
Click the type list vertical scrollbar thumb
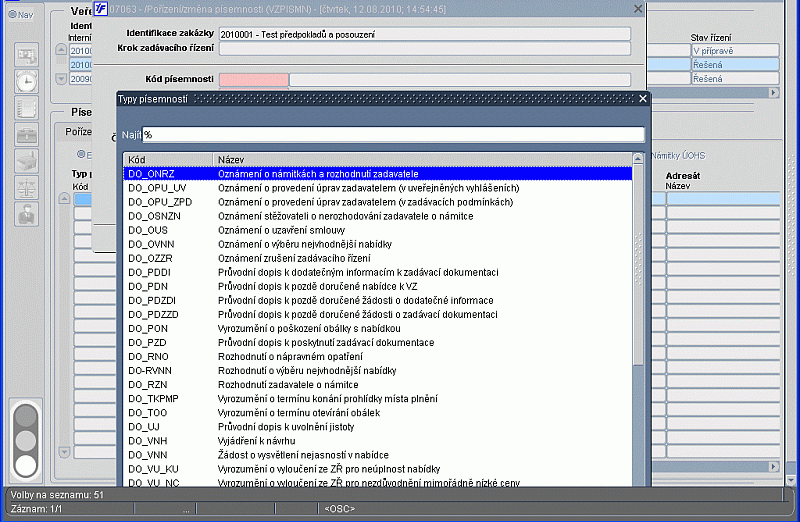(x=638, y=265)
